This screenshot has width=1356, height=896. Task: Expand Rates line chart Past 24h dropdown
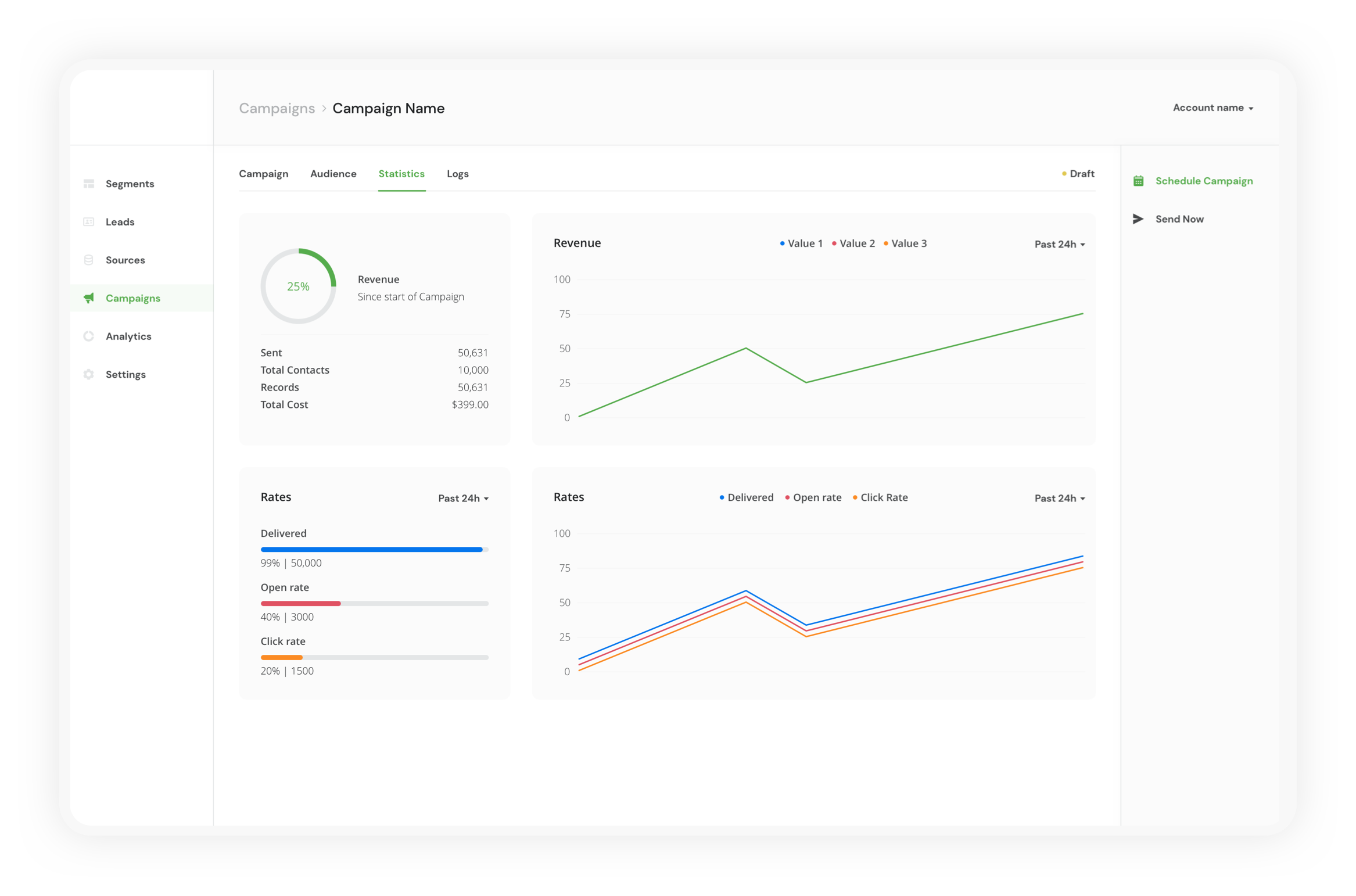[x=1060, y=498]
